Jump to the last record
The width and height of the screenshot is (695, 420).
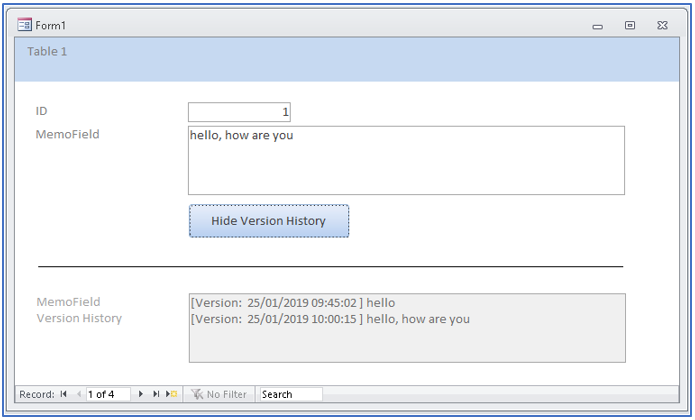156,394
